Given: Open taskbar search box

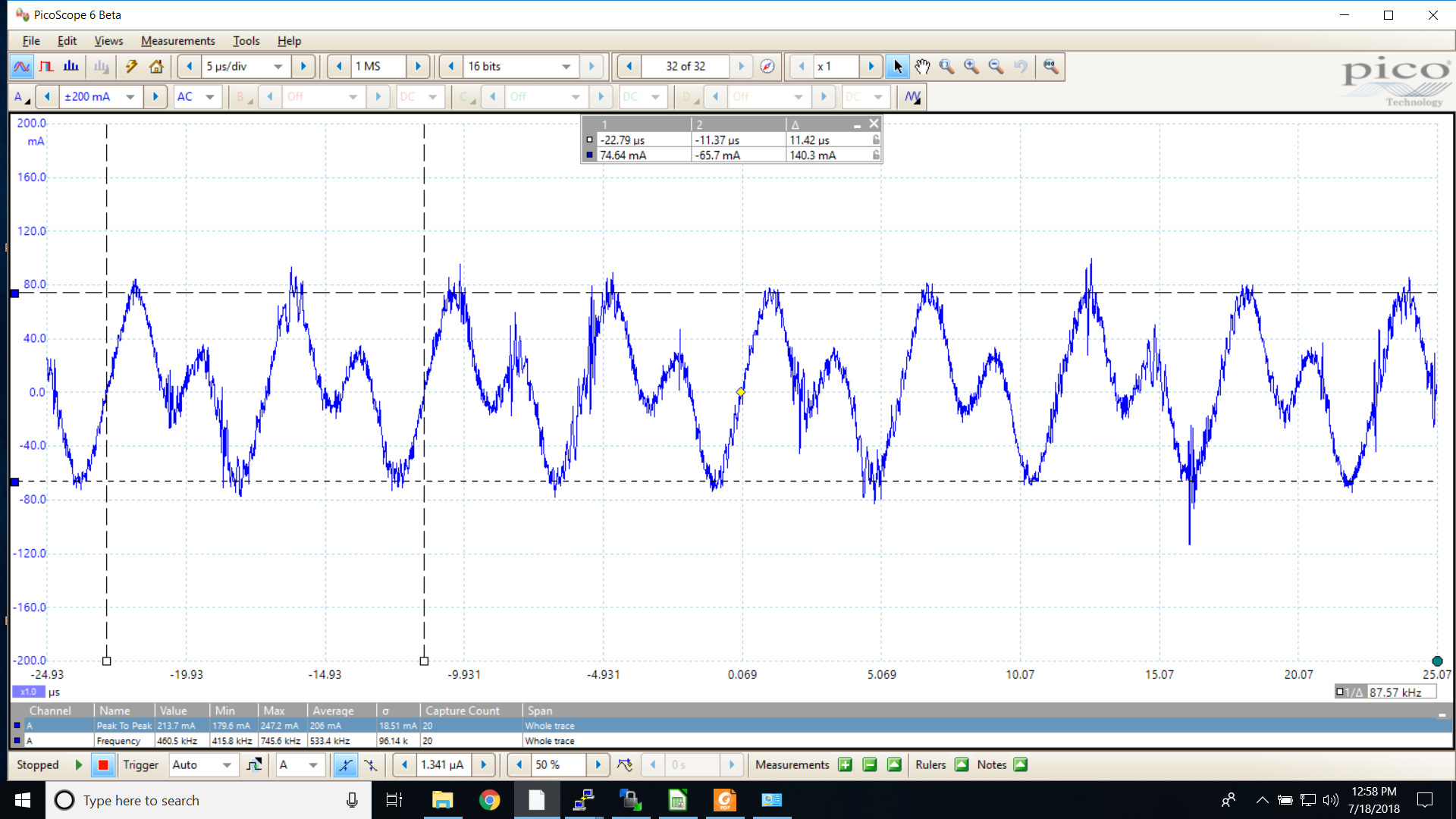Looking at the screenshot, I should pyautogui.click(x=209, y=800).
